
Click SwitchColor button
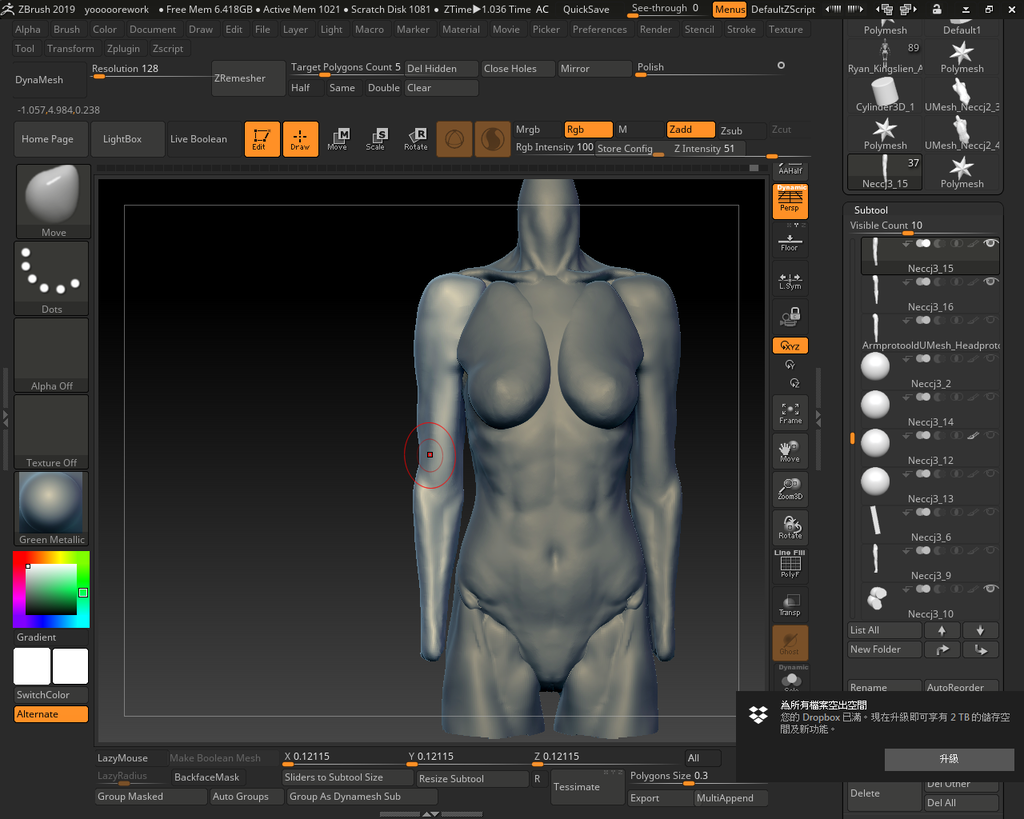(x=51, y=695)
